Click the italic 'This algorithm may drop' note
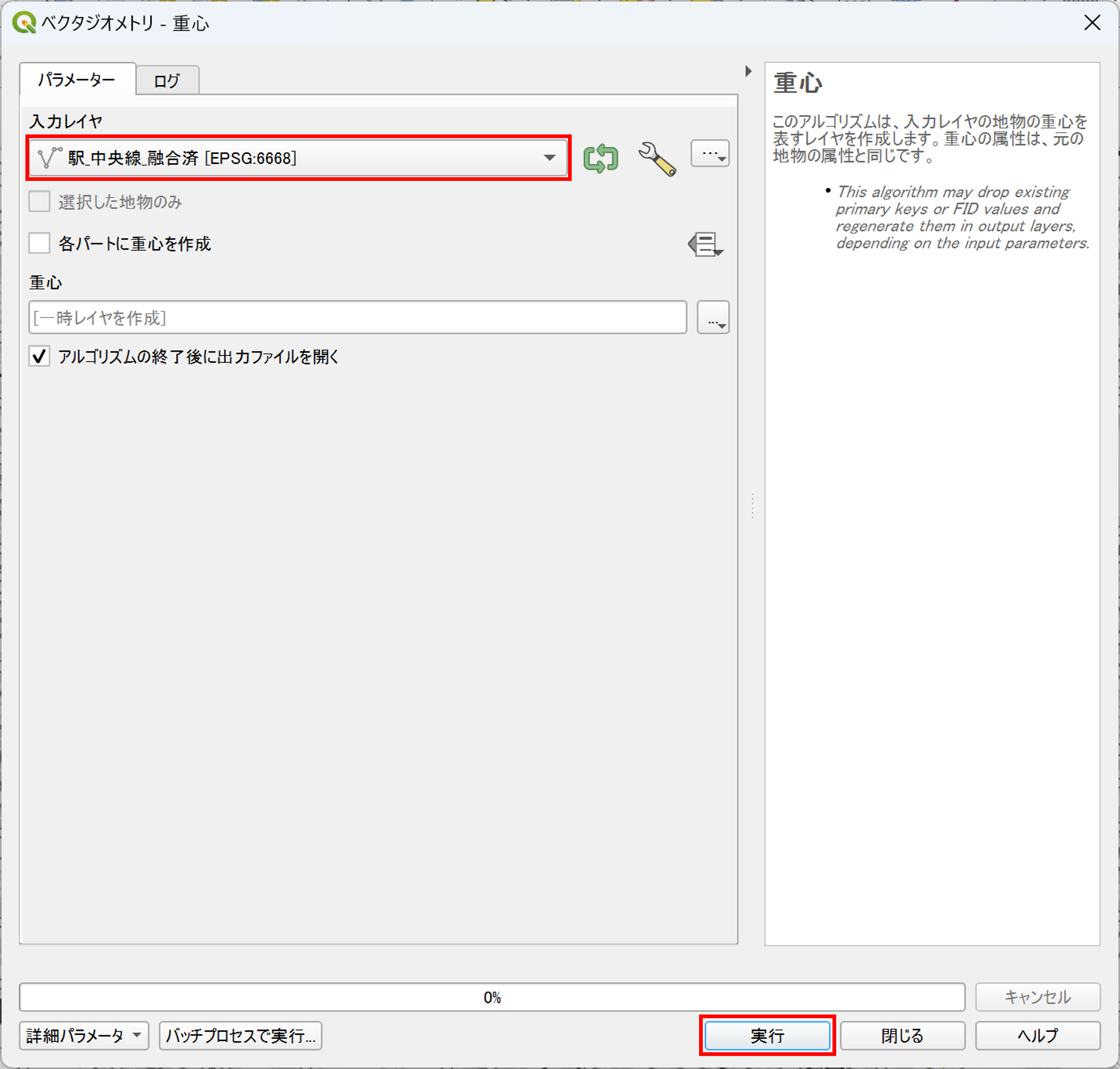The image size is (1120, 1069). (962, 218)
